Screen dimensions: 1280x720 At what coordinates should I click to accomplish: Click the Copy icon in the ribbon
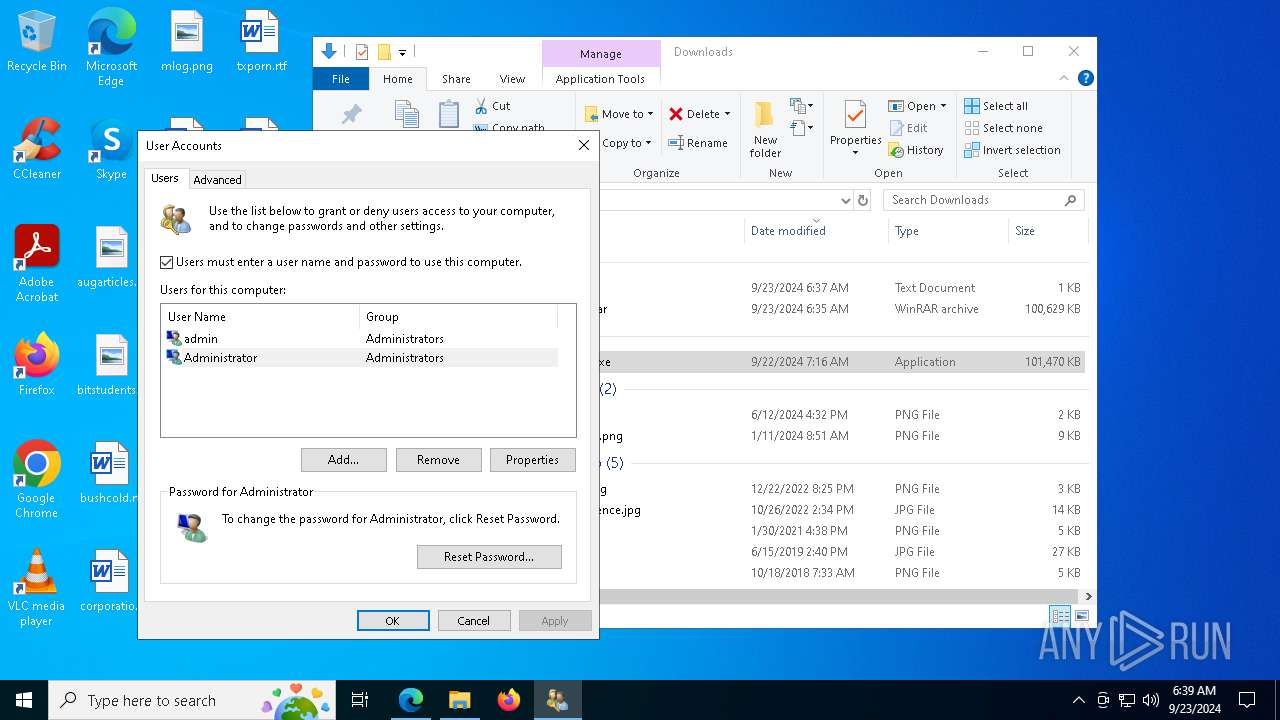(x=406, y=114)
